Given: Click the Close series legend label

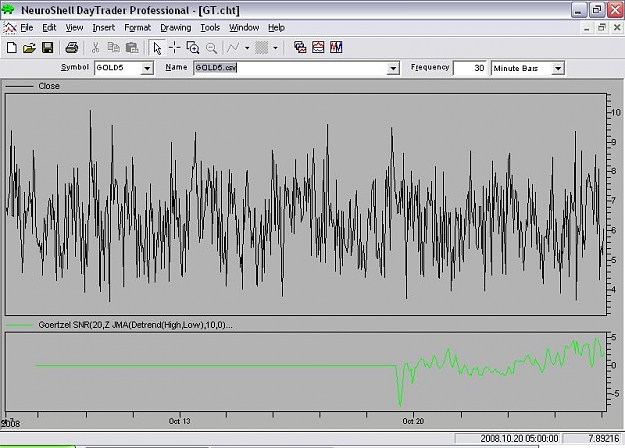Looking at the screenshot, I should 49,86.
